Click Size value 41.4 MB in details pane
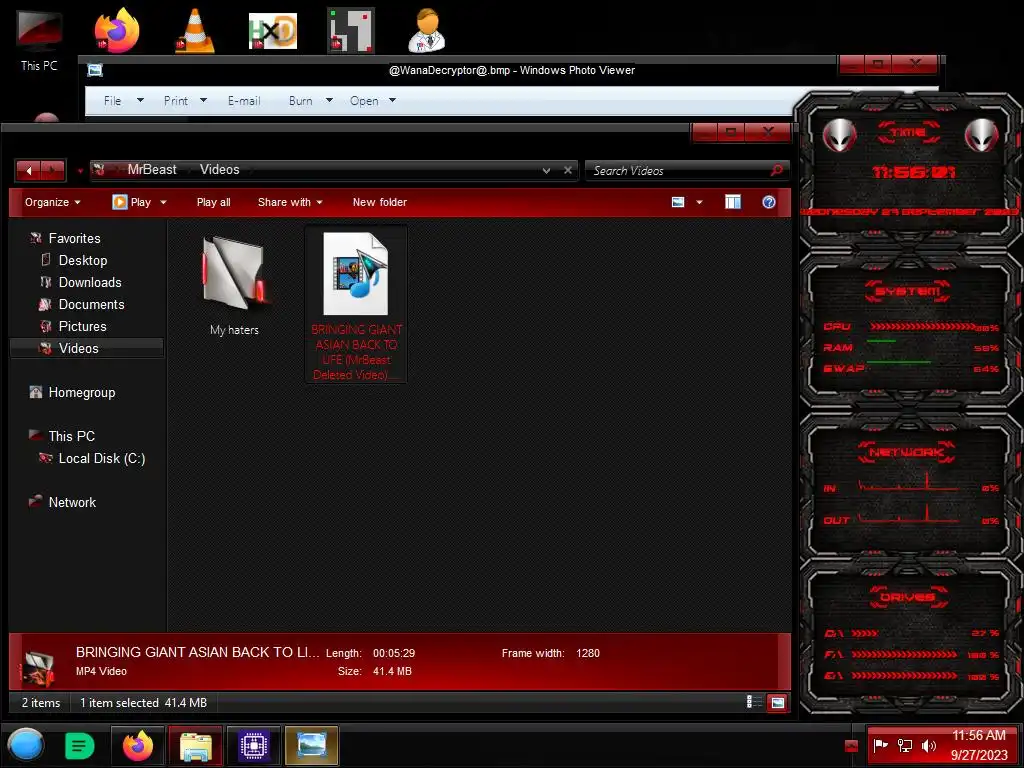 [392, 671]
